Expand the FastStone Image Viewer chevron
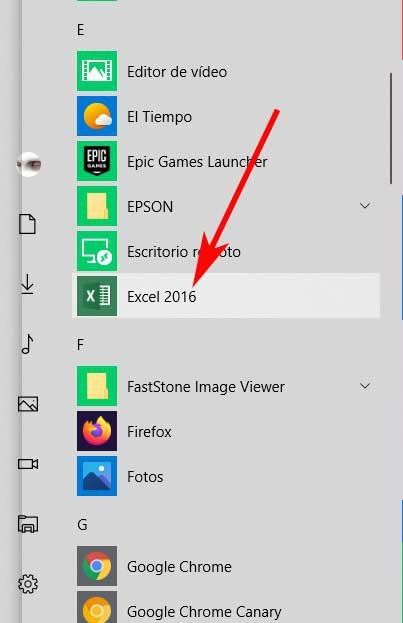This screenshot has height=623, width=403. 365,386
